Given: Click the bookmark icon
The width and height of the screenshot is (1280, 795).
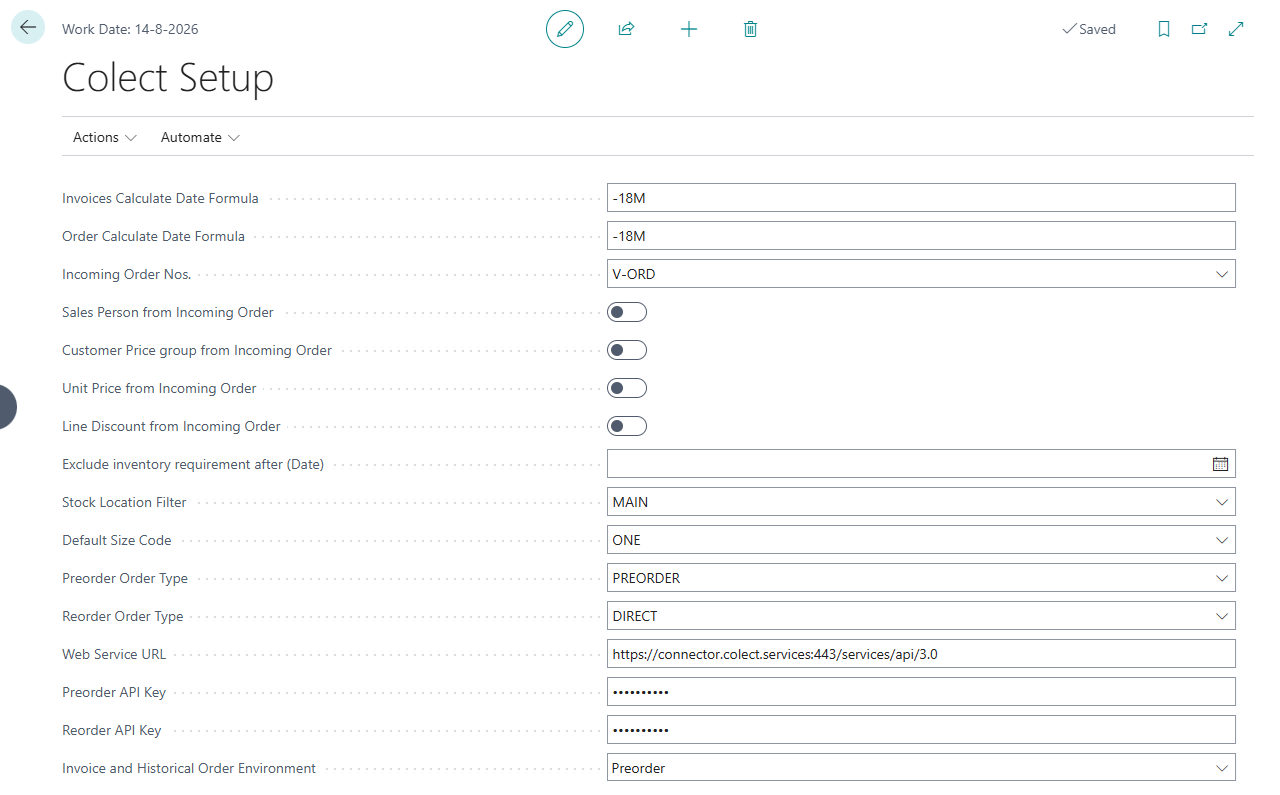Looking at the screenshot, I should point(1164,29).
